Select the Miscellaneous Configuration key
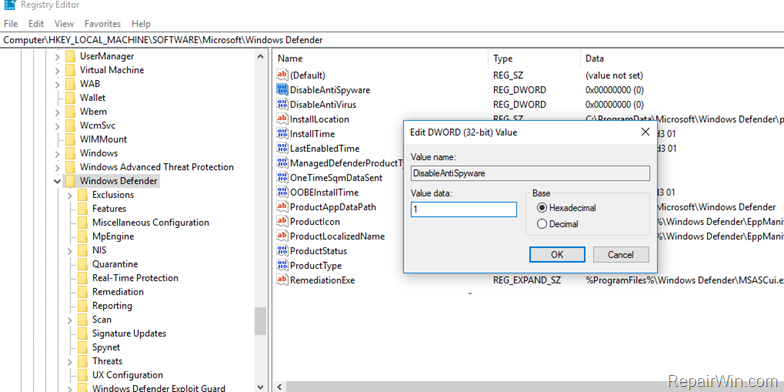 150,222
